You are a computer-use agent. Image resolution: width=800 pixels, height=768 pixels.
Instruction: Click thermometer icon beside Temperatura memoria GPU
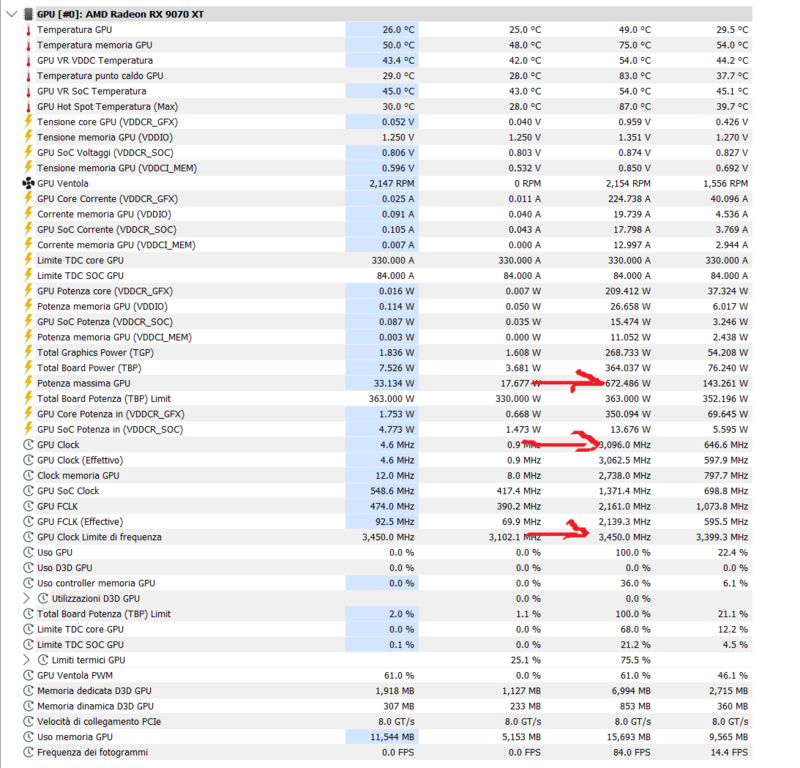pyautogui.click(x=29, y=45)
